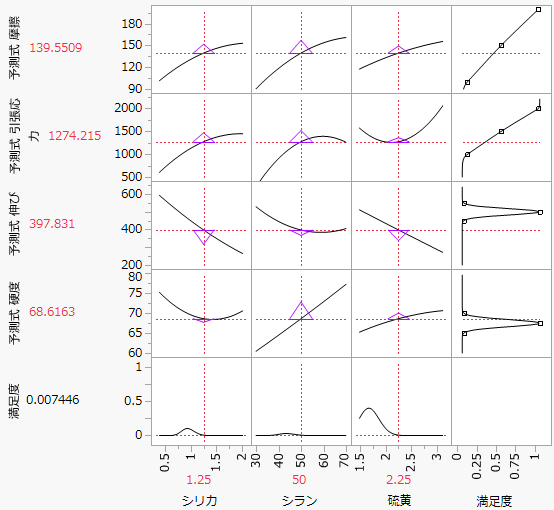Click the 摩擦 y-axis tick label 180
The width and height of the screenshot is (554, 510).
click(132, 24)
